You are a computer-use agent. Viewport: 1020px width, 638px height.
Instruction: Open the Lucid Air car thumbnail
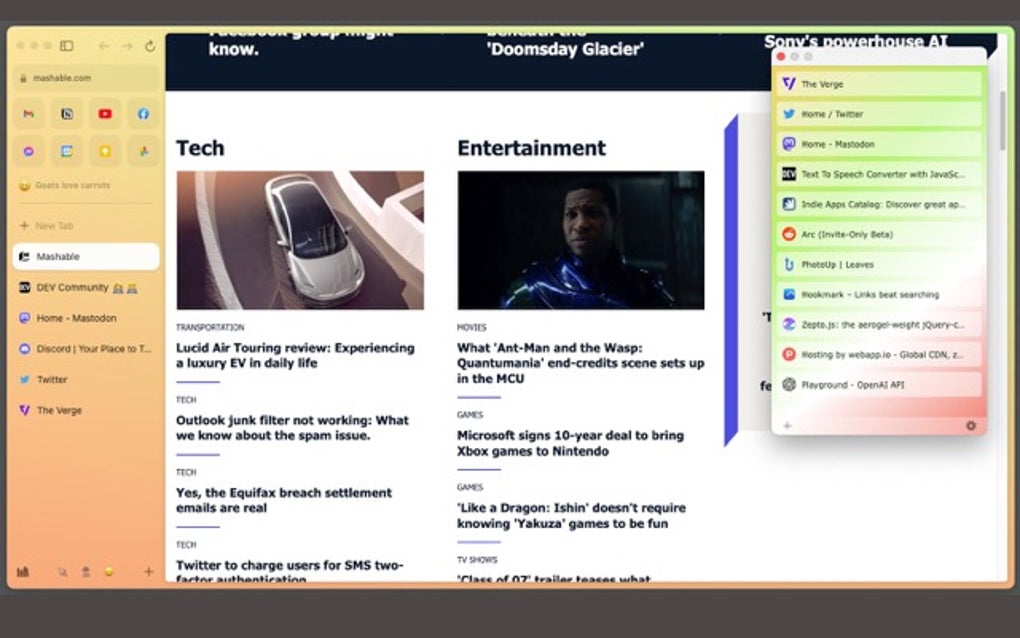click(x=300, y=240)
